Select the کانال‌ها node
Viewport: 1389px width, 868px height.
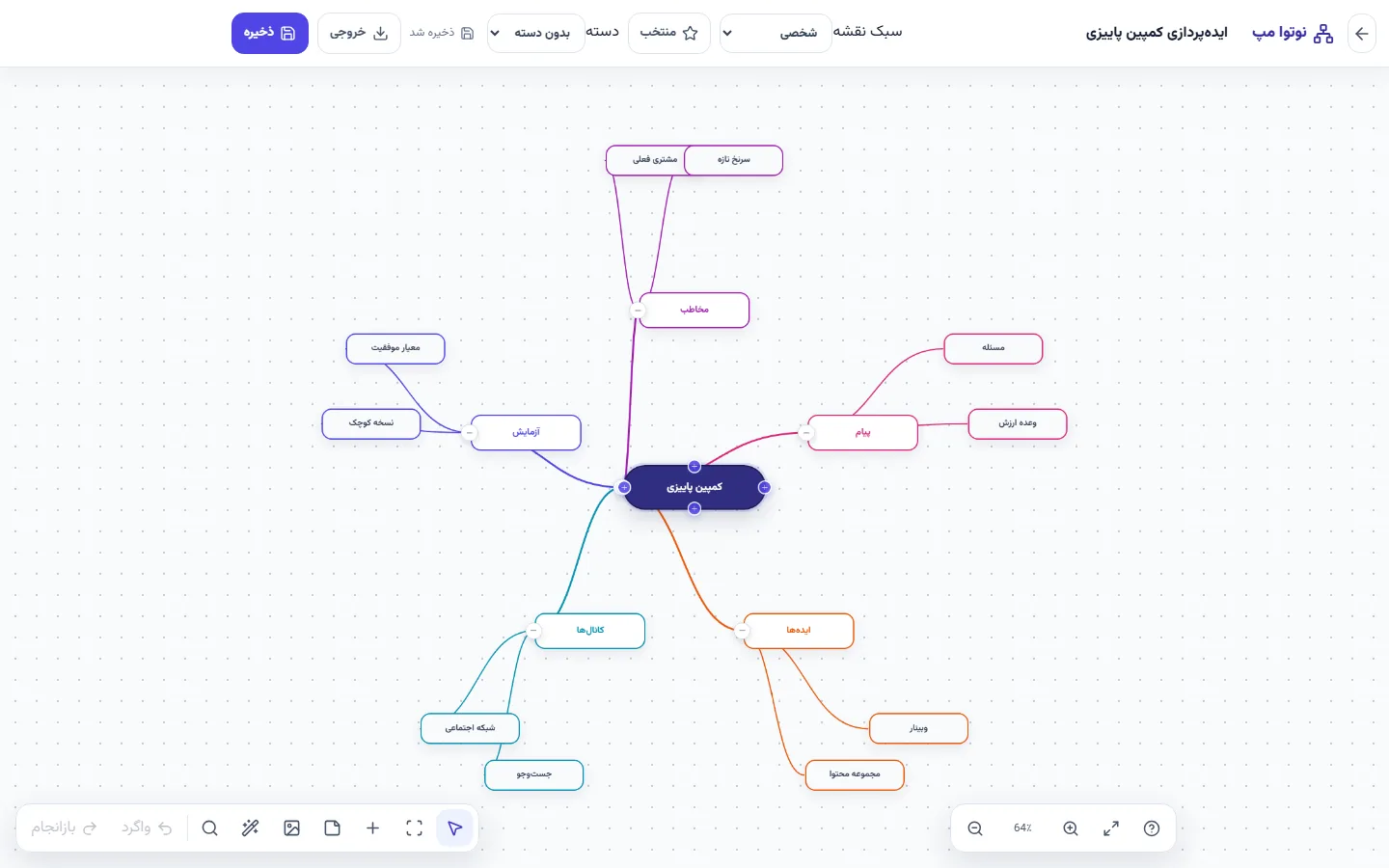[x=590, y=631]
